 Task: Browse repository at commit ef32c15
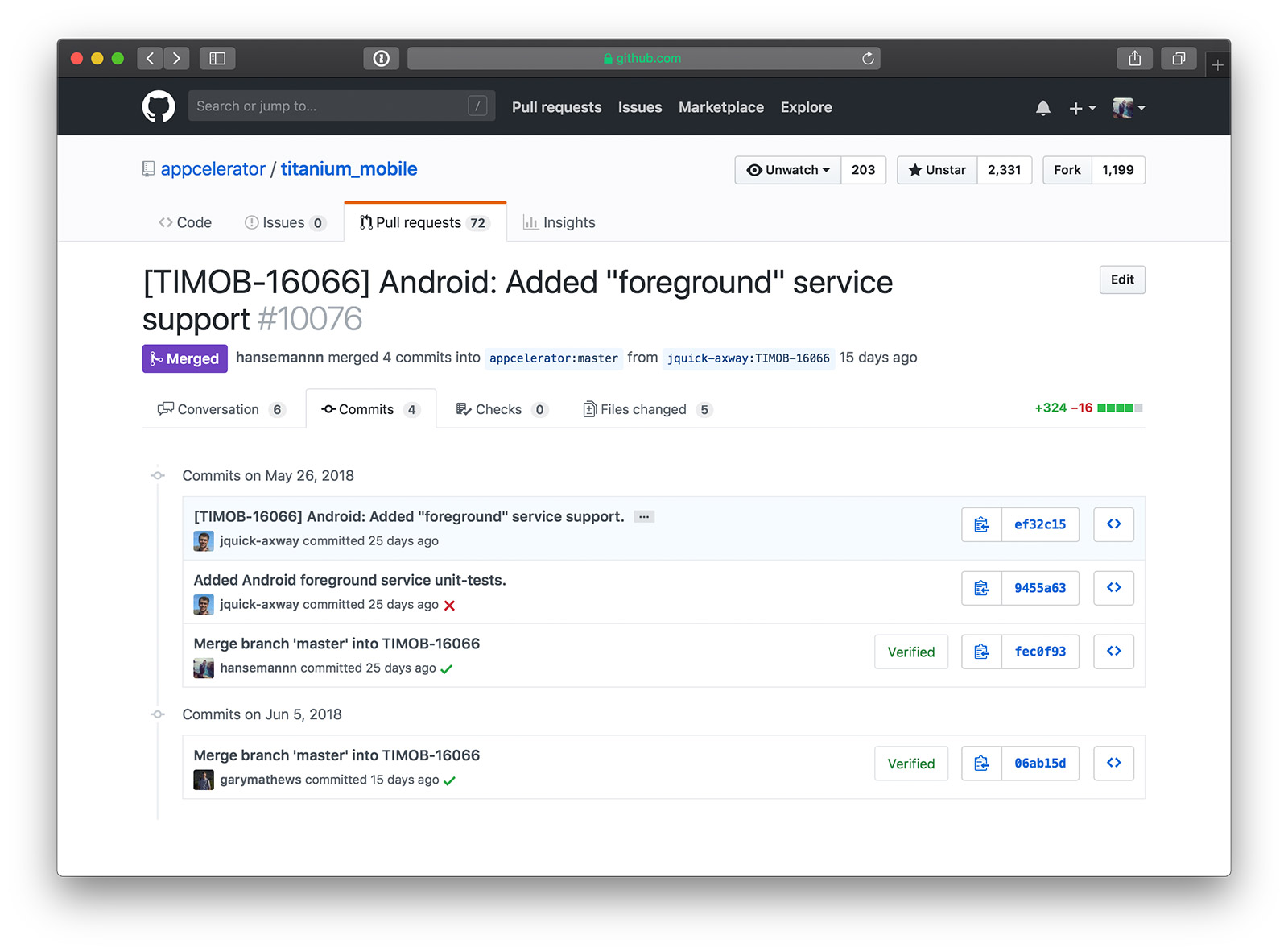(x=1114, y=524)
